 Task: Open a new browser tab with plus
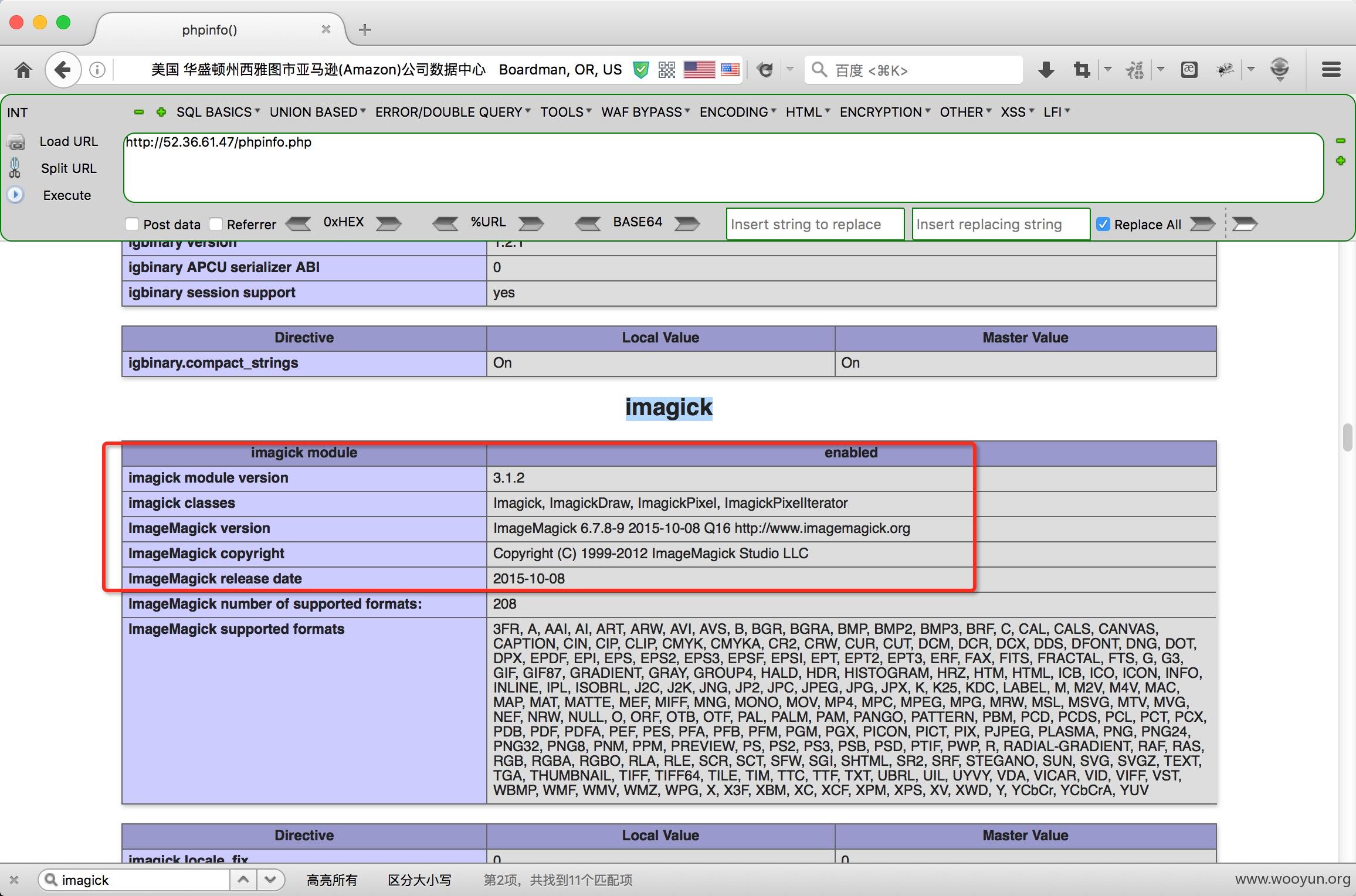[x=364, y=29]
